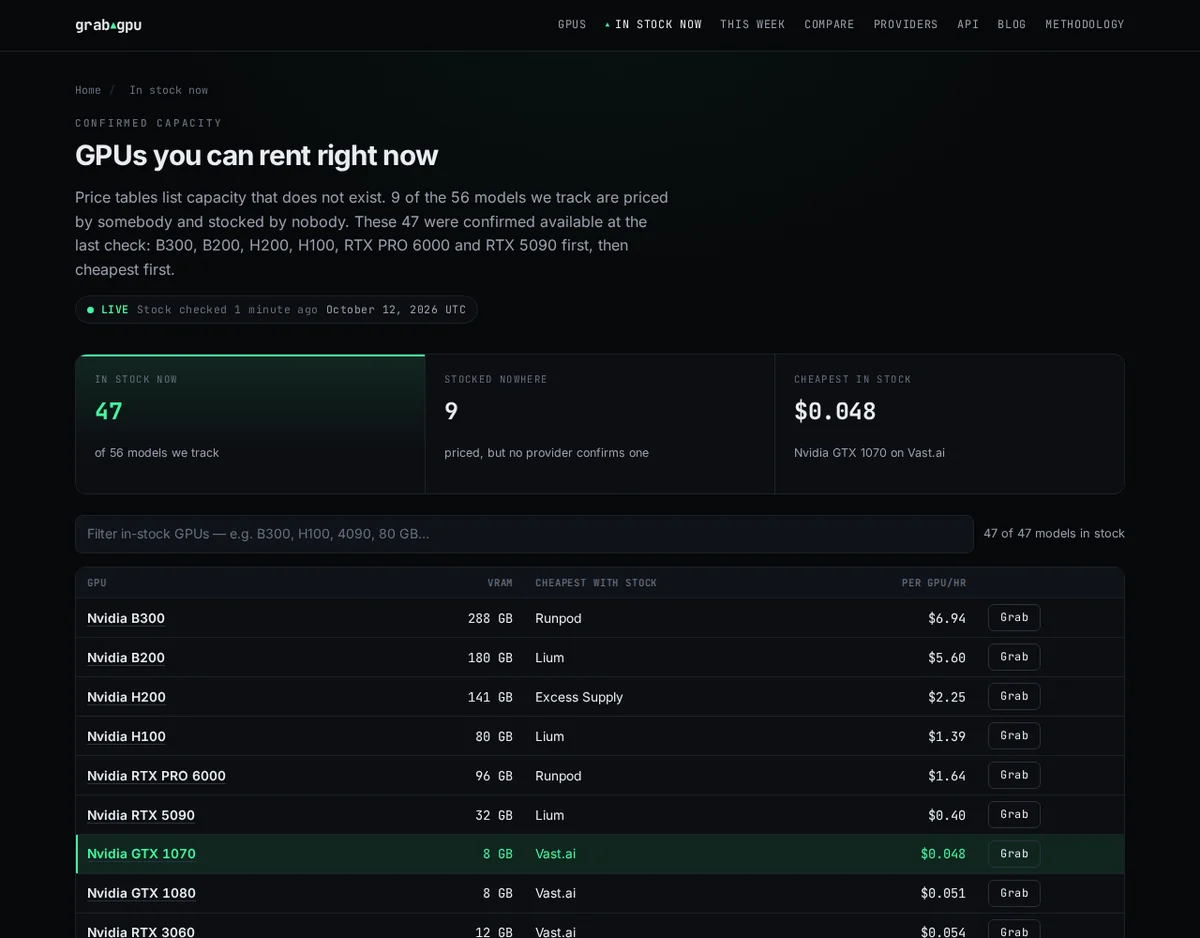Image resolution: width=1200 pixels, height=938 pixels.
Task: Click Lium provider in RTX 5090 row
Action: click(x=549, y=815)
